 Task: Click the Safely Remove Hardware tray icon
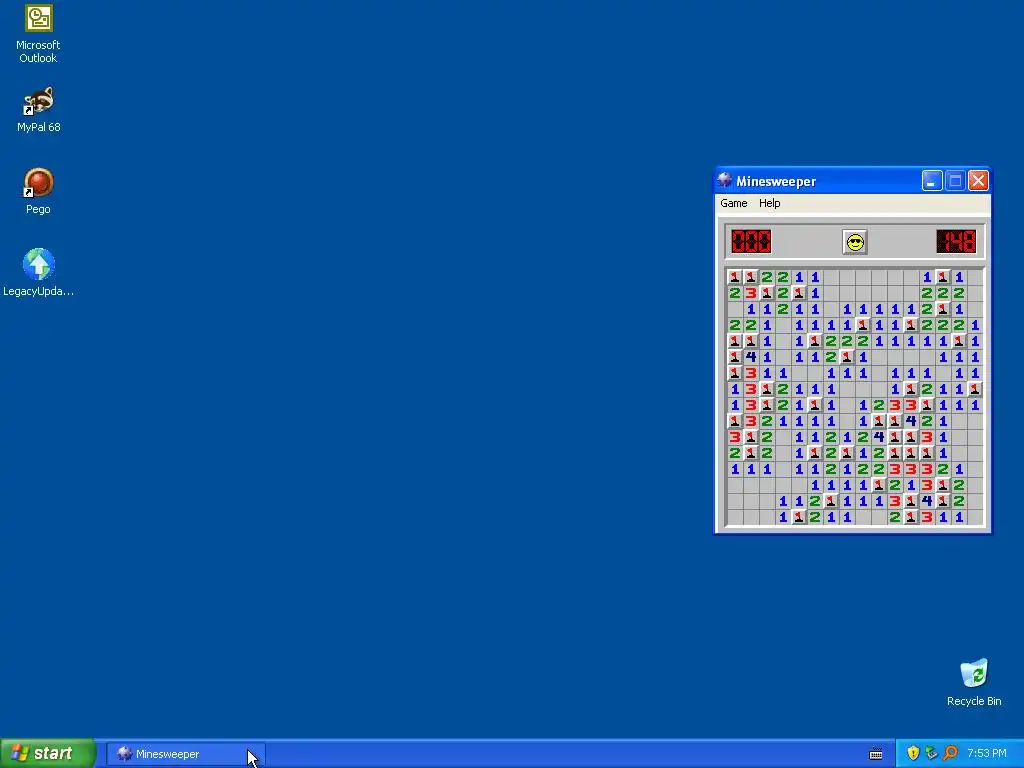[x=931, y=753]
